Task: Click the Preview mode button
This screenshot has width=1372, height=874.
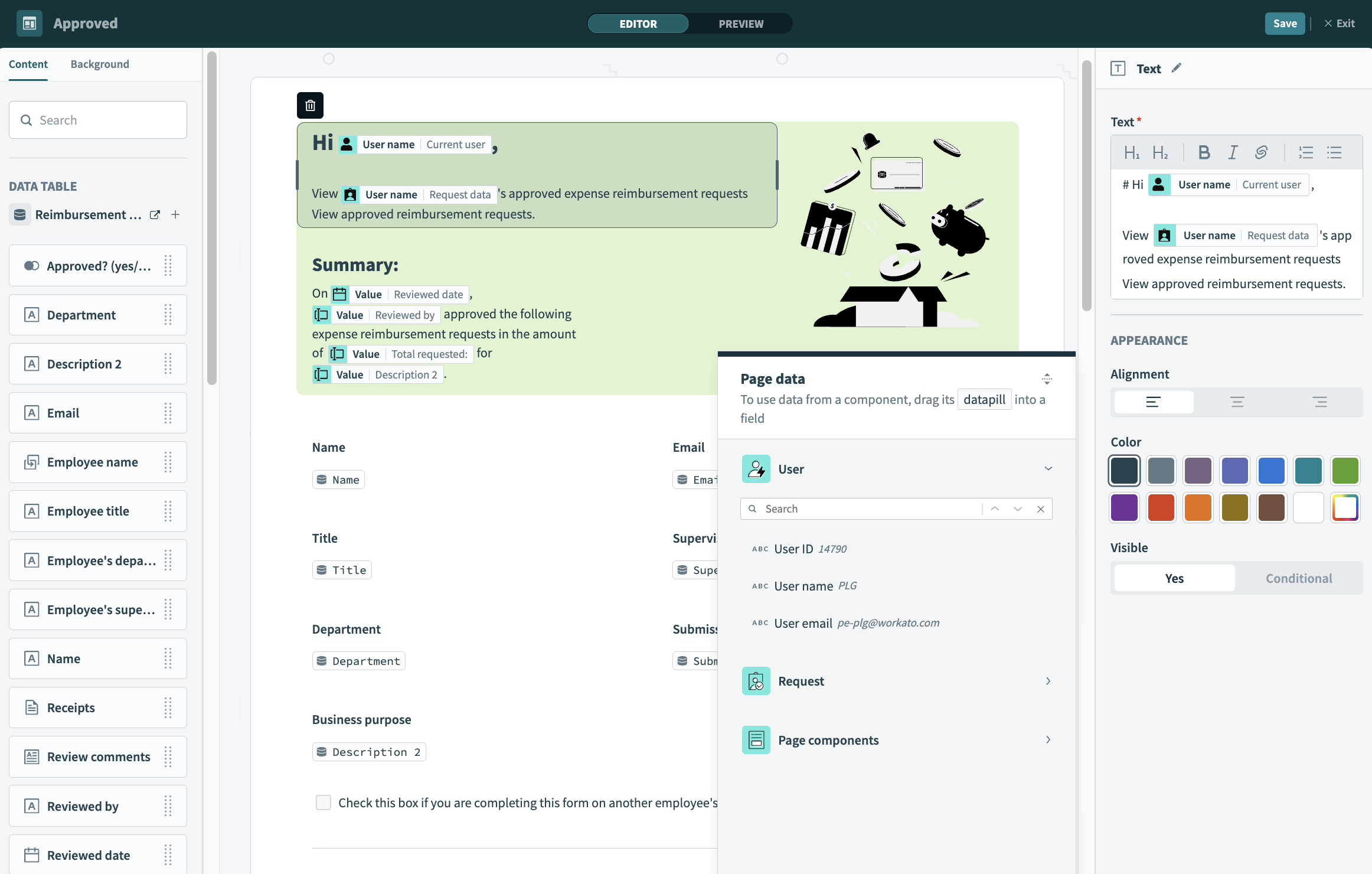Action: [741, 23]
